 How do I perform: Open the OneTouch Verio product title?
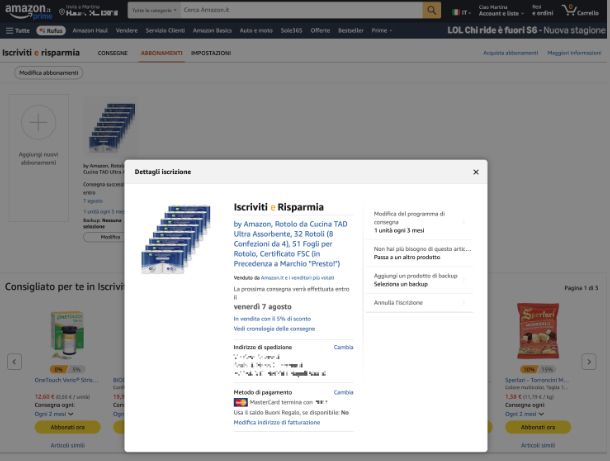coord(67,380)
